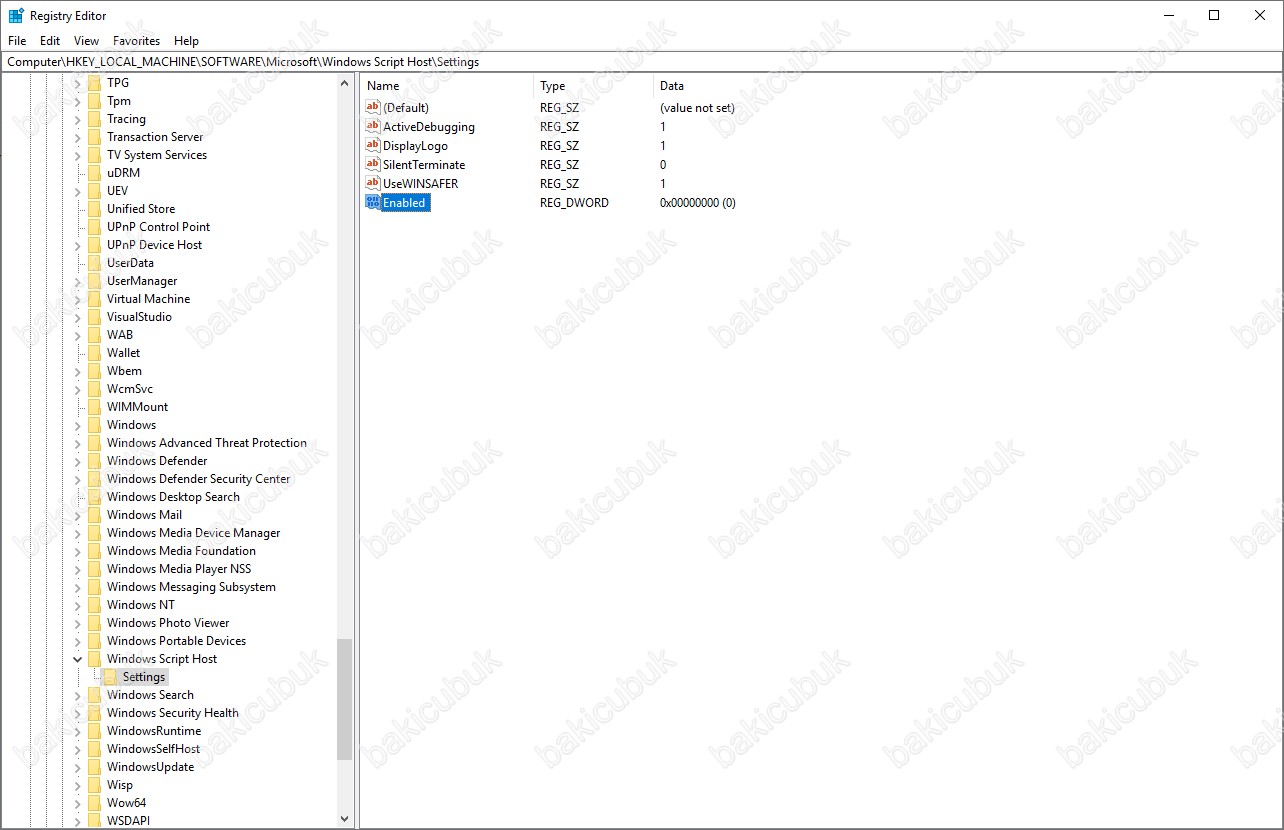Select the Windows Media Foundation key
Screen dimensions: 1284x830
pyautogui.click(x=181, y=551)
